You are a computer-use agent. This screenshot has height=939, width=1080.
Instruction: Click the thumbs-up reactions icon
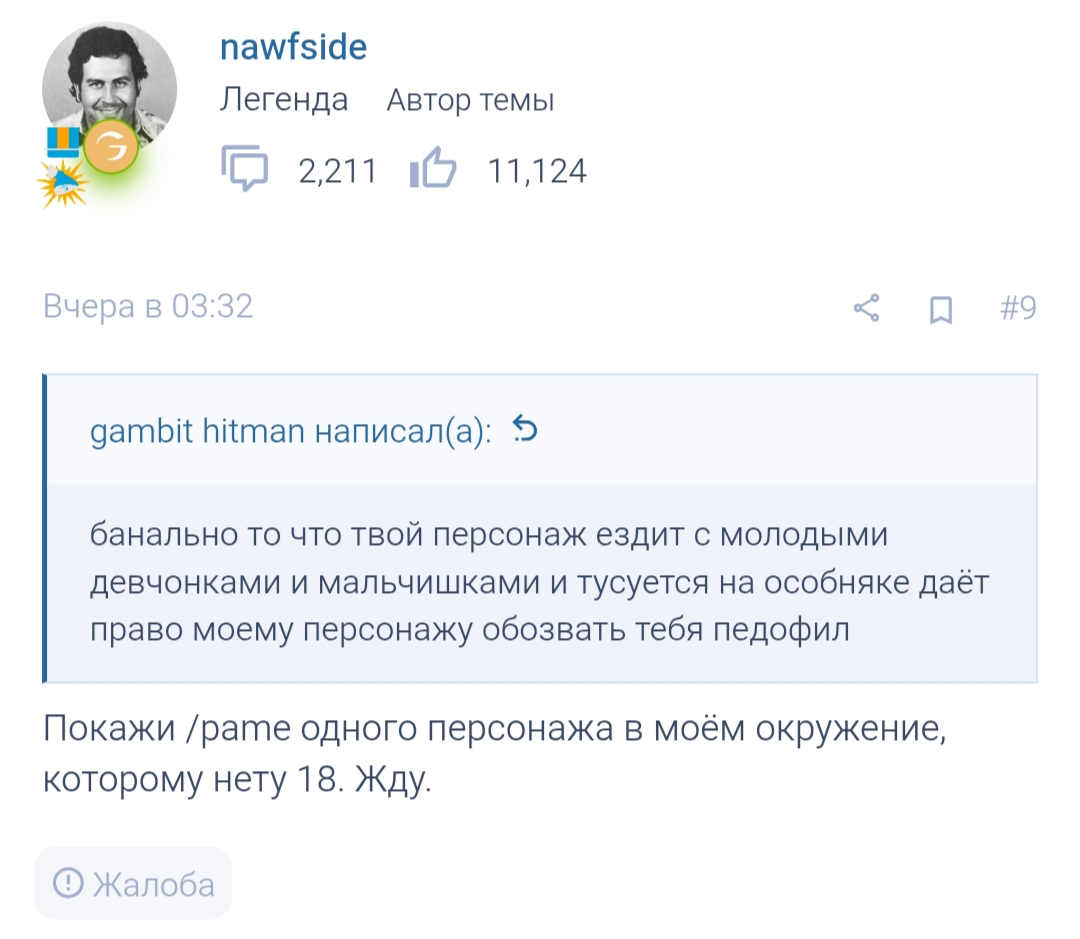(x=433, y=171)
